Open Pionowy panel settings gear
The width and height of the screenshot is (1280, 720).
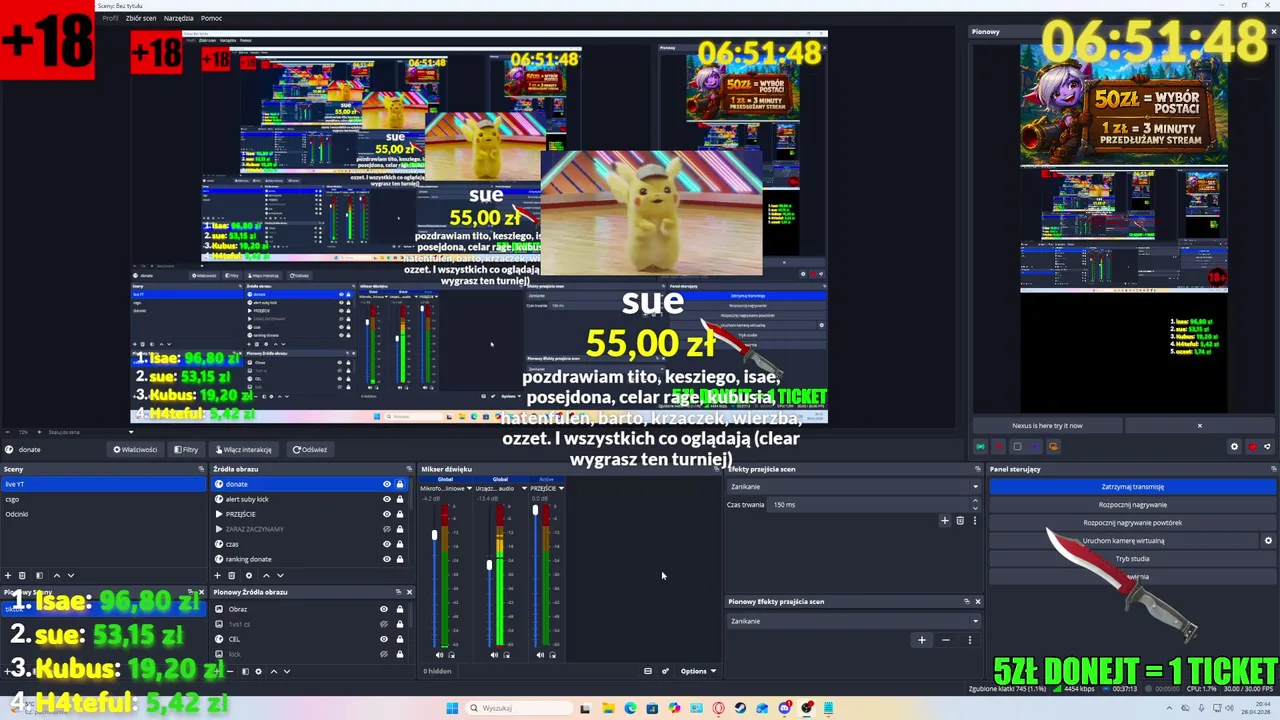[1234, 447]
